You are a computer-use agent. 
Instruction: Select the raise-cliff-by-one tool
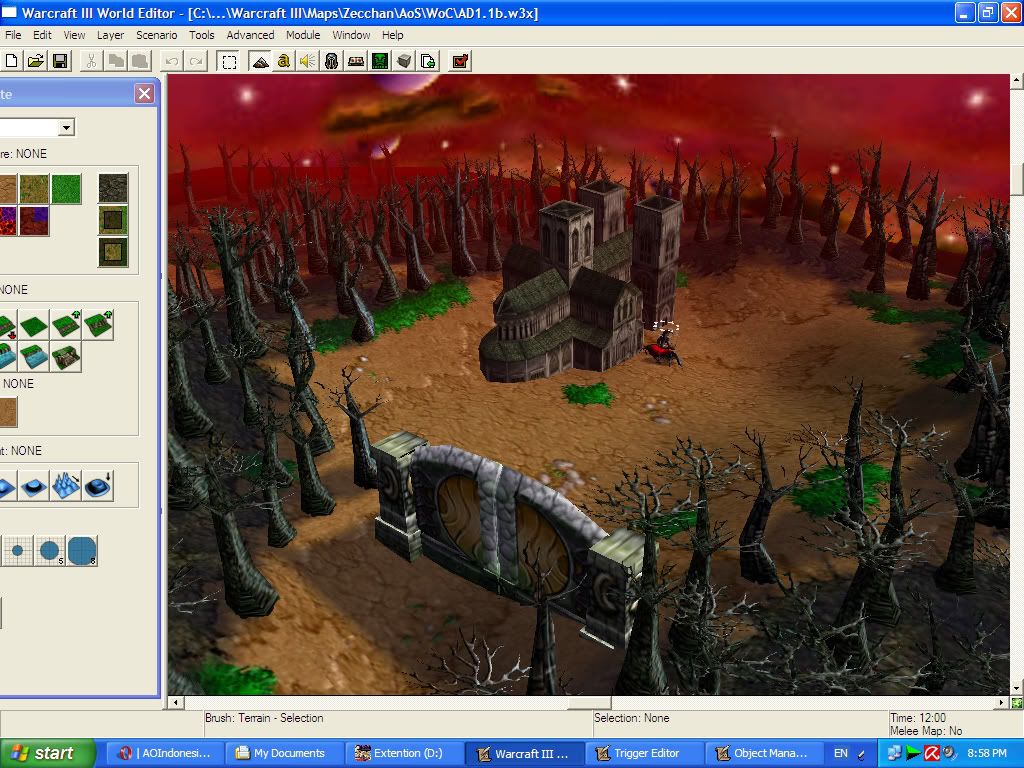pyautogui.click(x=66, y=325)
